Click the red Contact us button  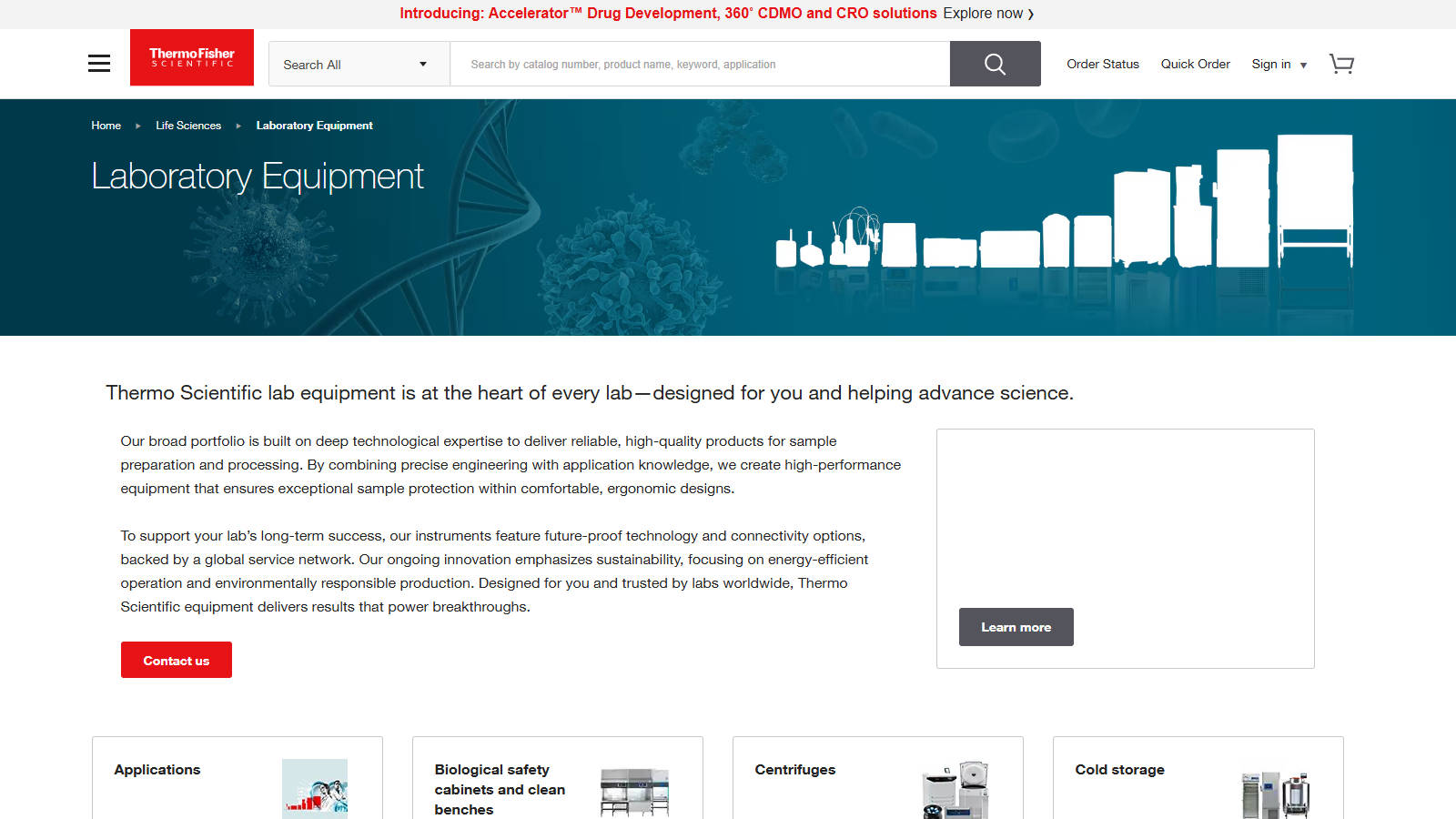(x=177, y=660)
